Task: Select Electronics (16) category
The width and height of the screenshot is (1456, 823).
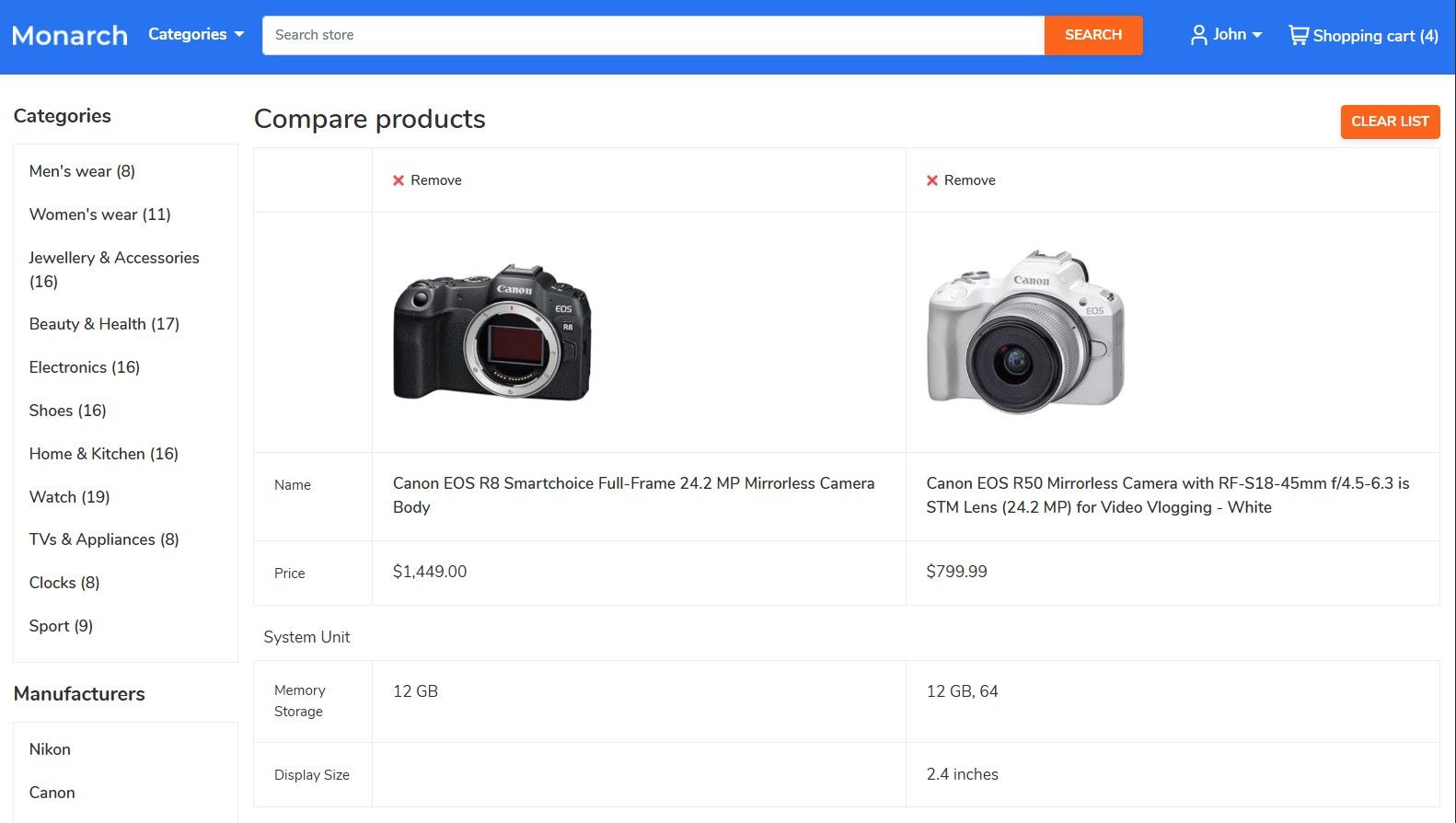Action: click(x=85, y=367)
